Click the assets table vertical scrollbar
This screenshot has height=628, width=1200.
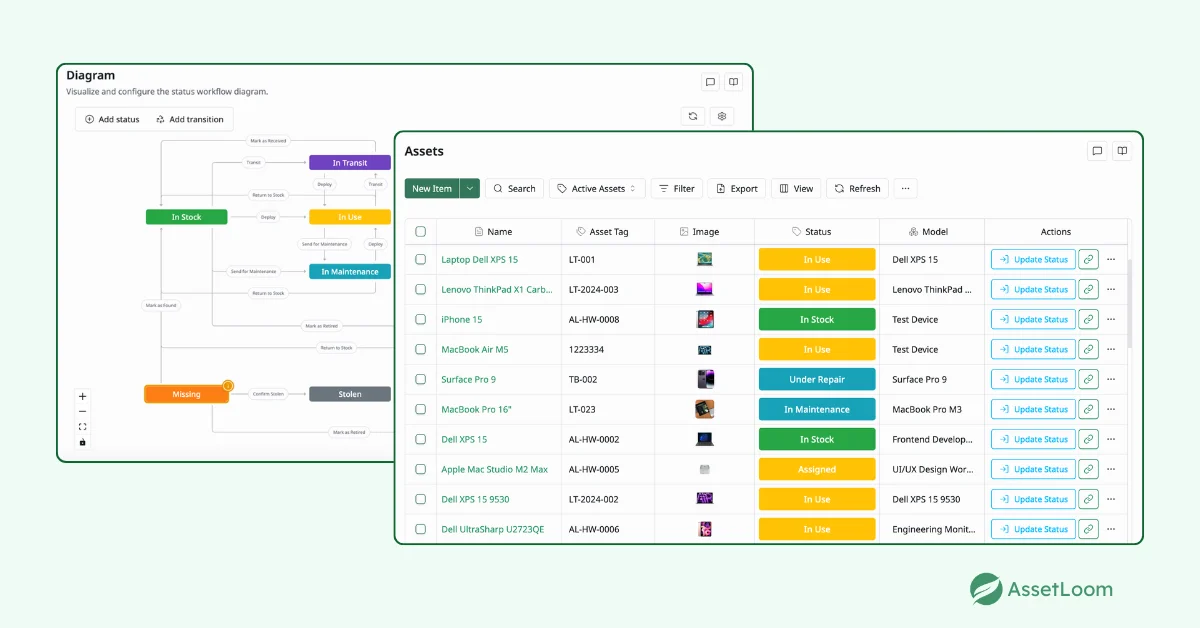(x=1130, y=305)
